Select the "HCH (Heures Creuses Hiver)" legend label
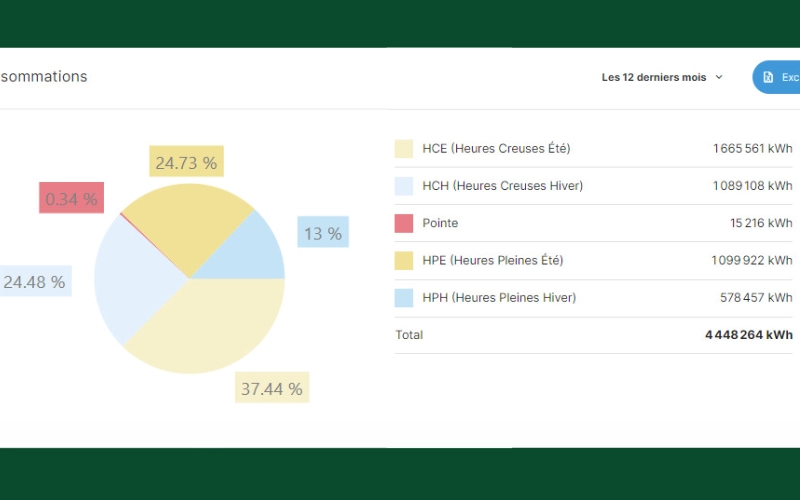 502,186
